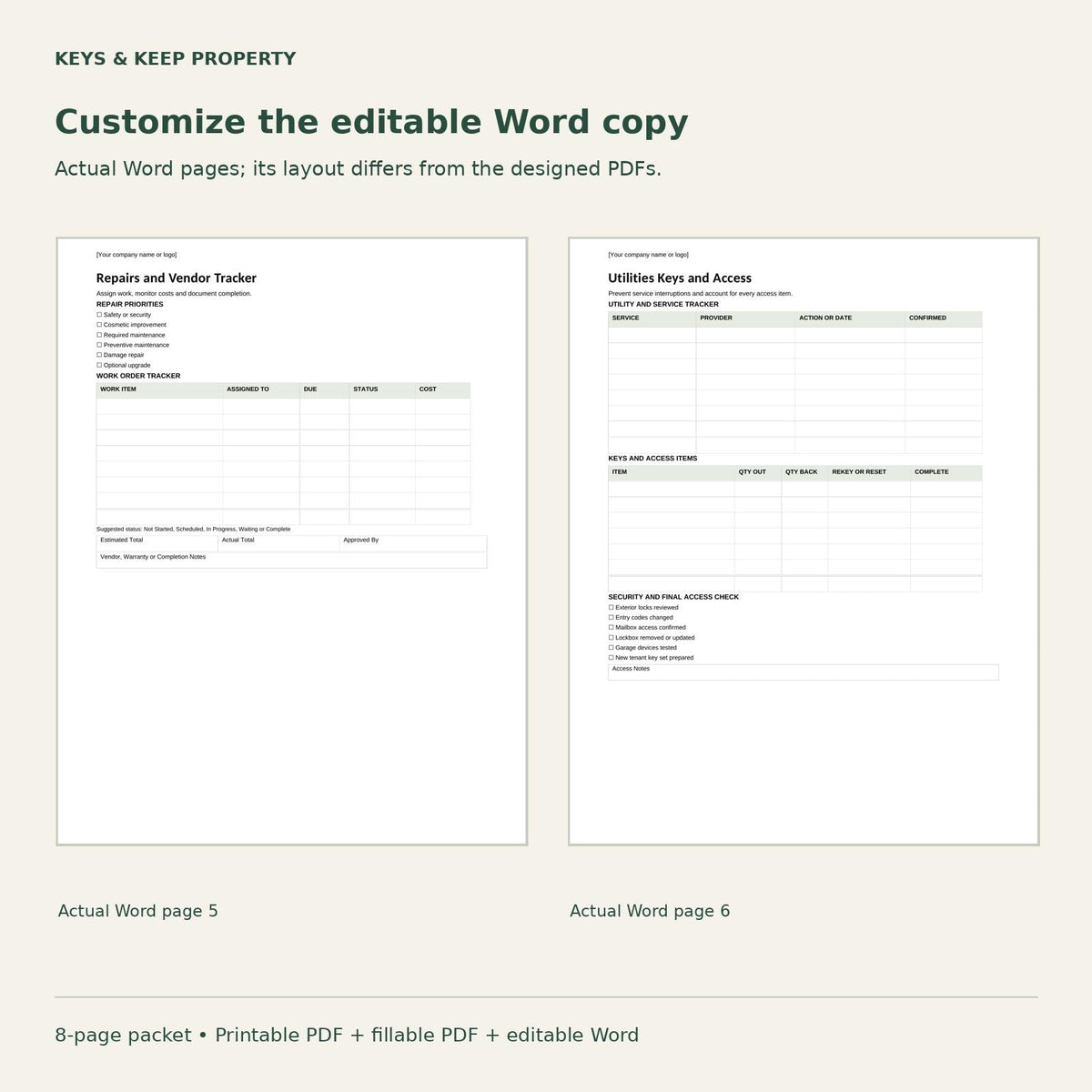This screenshot has width=1092, height=1092.
Task: Open the Actual Word page 5 thumbnail
Action: point(292,541)
